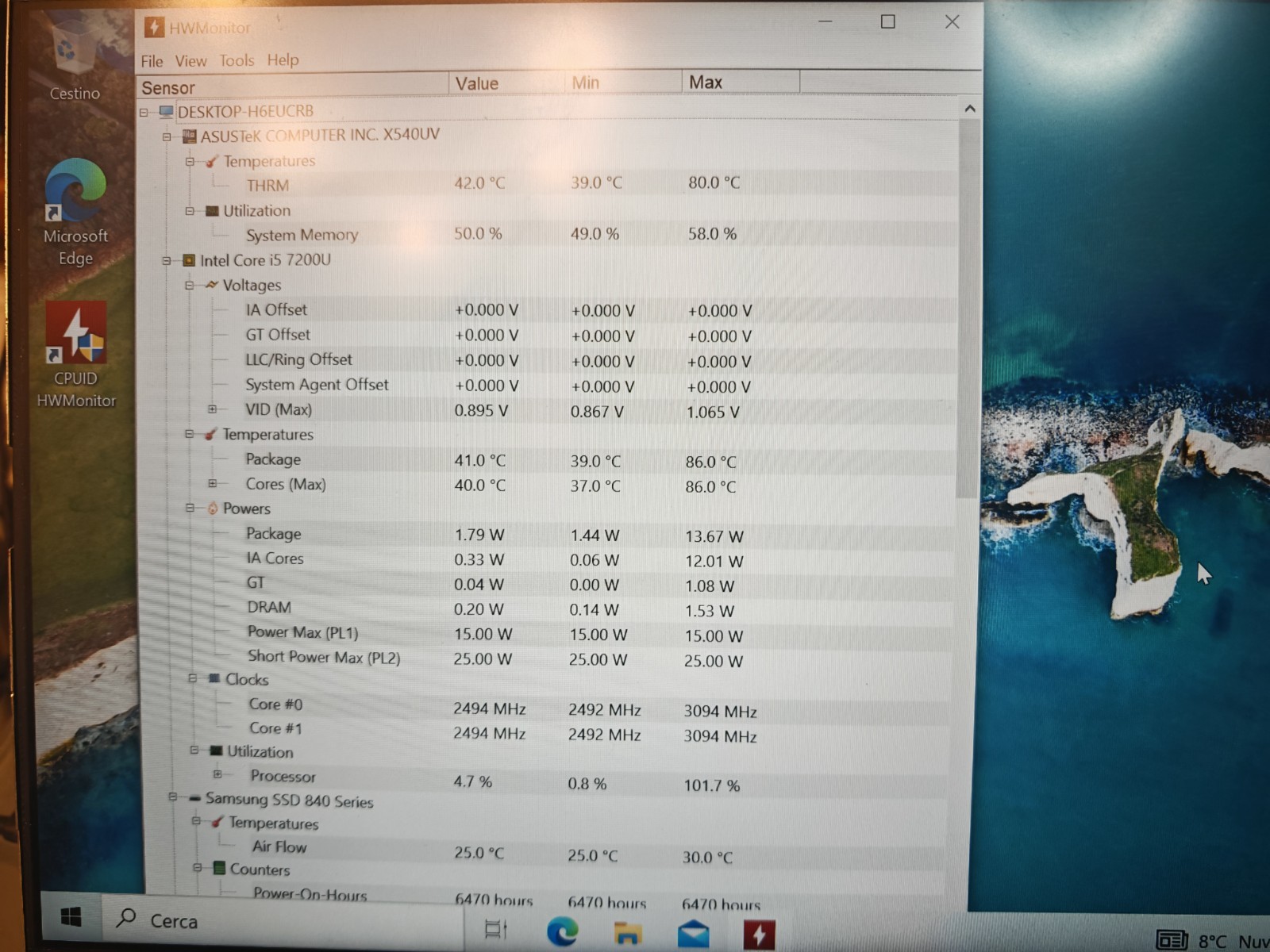Open the Tools menu
Viewport: 1270px width, 952px height.
(x=237, y=60)
